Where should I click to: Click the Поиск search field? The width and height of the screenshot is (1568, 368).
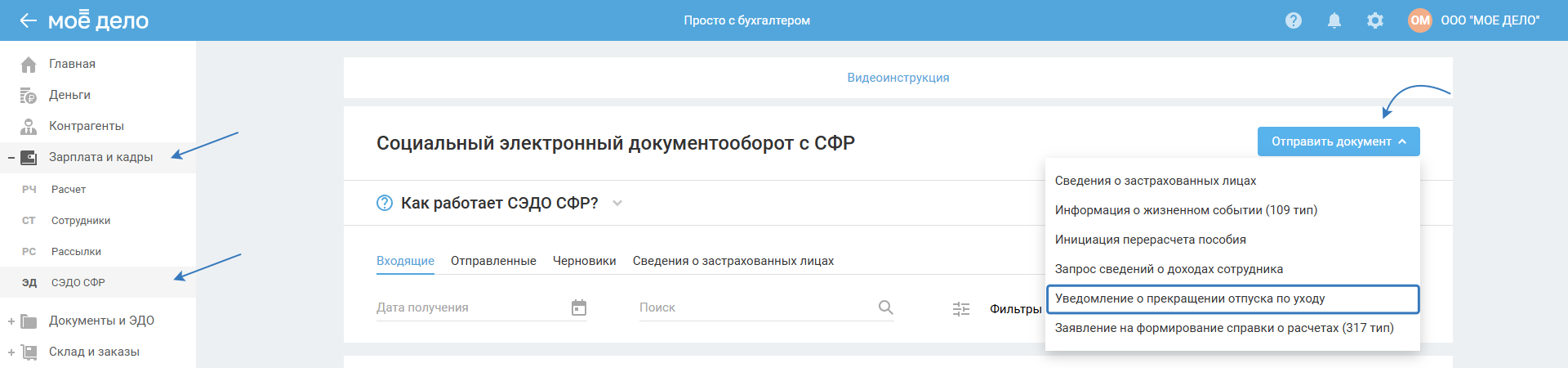[766, 307]
